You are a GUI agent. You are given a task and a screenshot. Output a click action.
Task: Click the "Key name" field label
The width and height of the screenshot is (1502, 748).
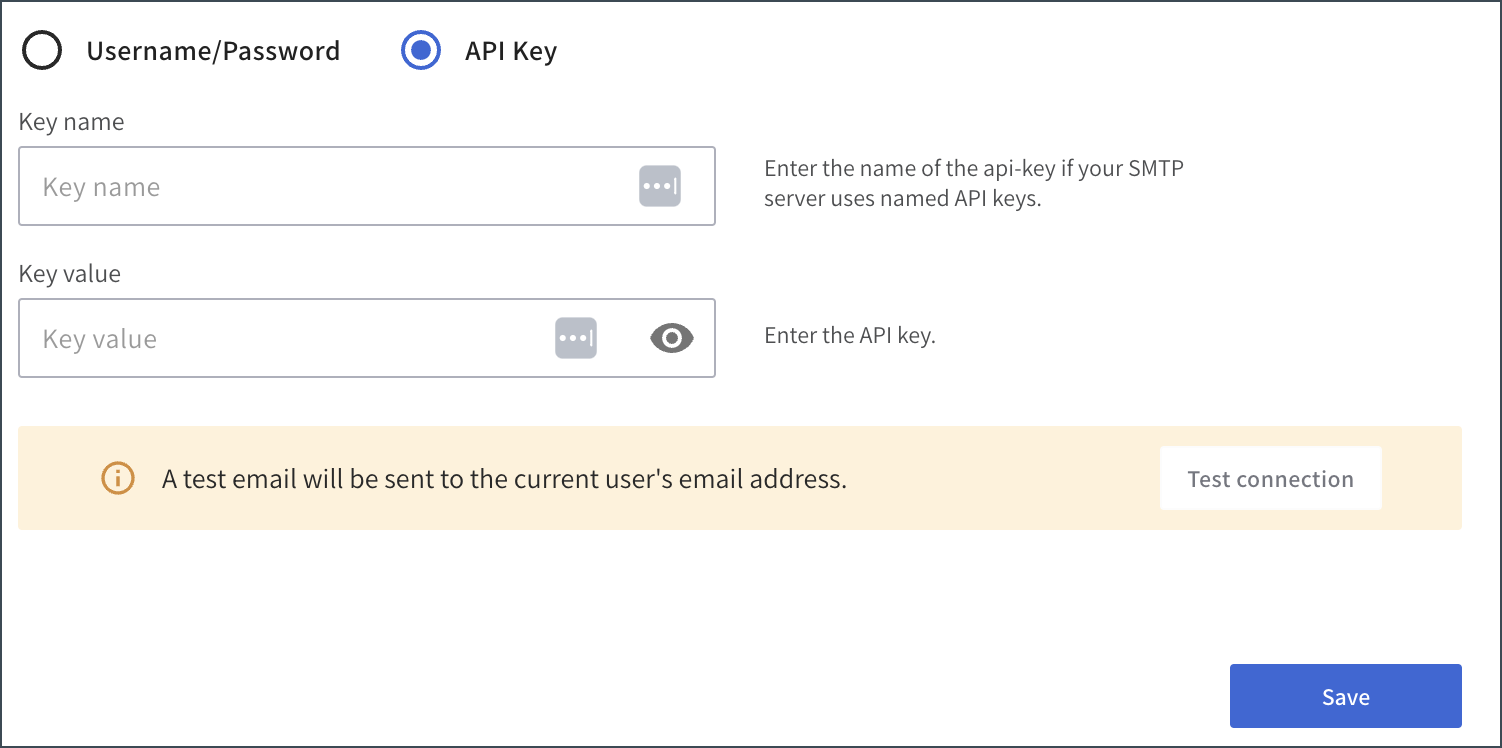coord(71,122)
